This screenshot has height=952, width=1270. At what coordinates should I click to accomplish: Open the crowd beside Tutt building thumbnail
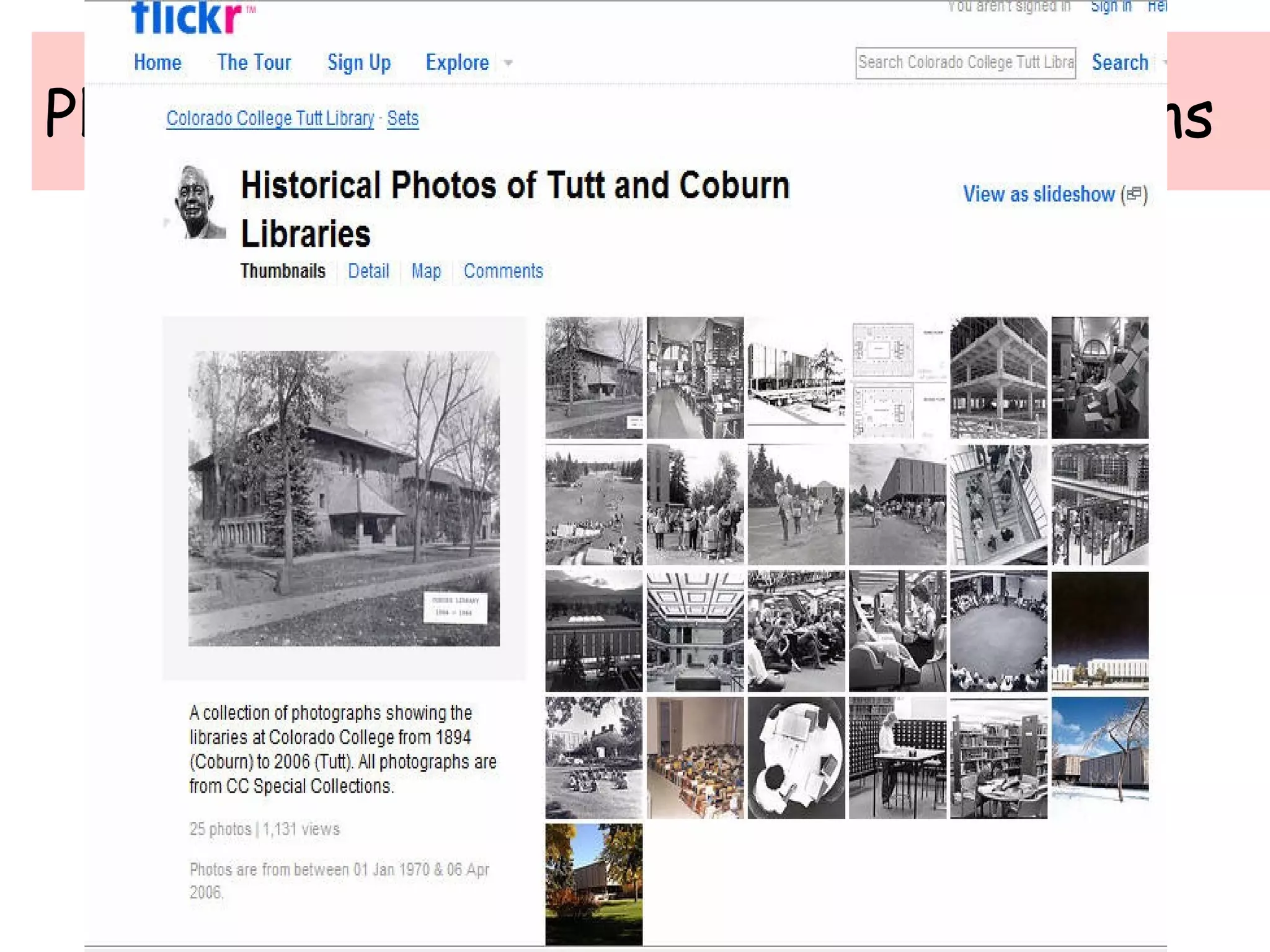click(897, 505)
